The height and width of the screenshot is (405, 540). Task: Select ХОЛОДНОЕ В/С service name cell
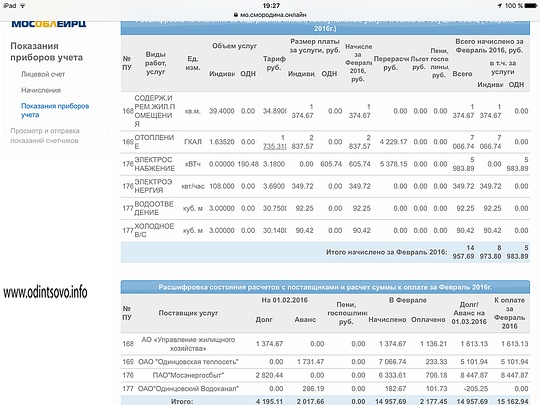click(154, 230)
